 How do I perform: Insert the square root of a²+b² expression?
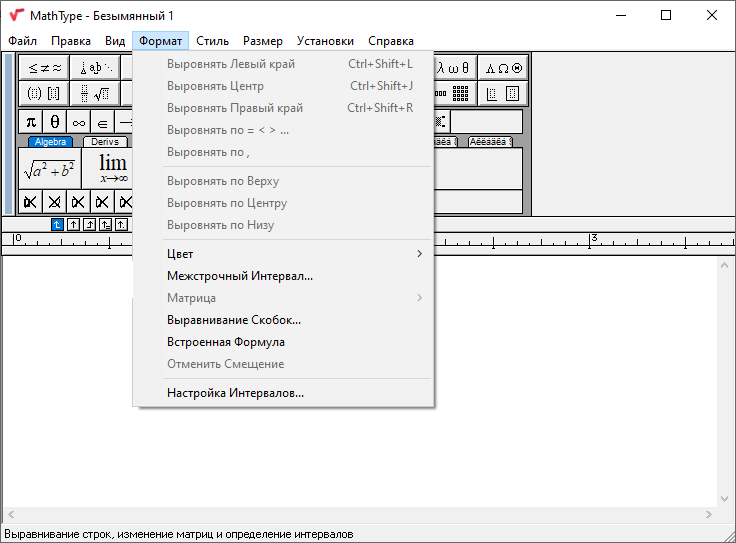(50, 169)
